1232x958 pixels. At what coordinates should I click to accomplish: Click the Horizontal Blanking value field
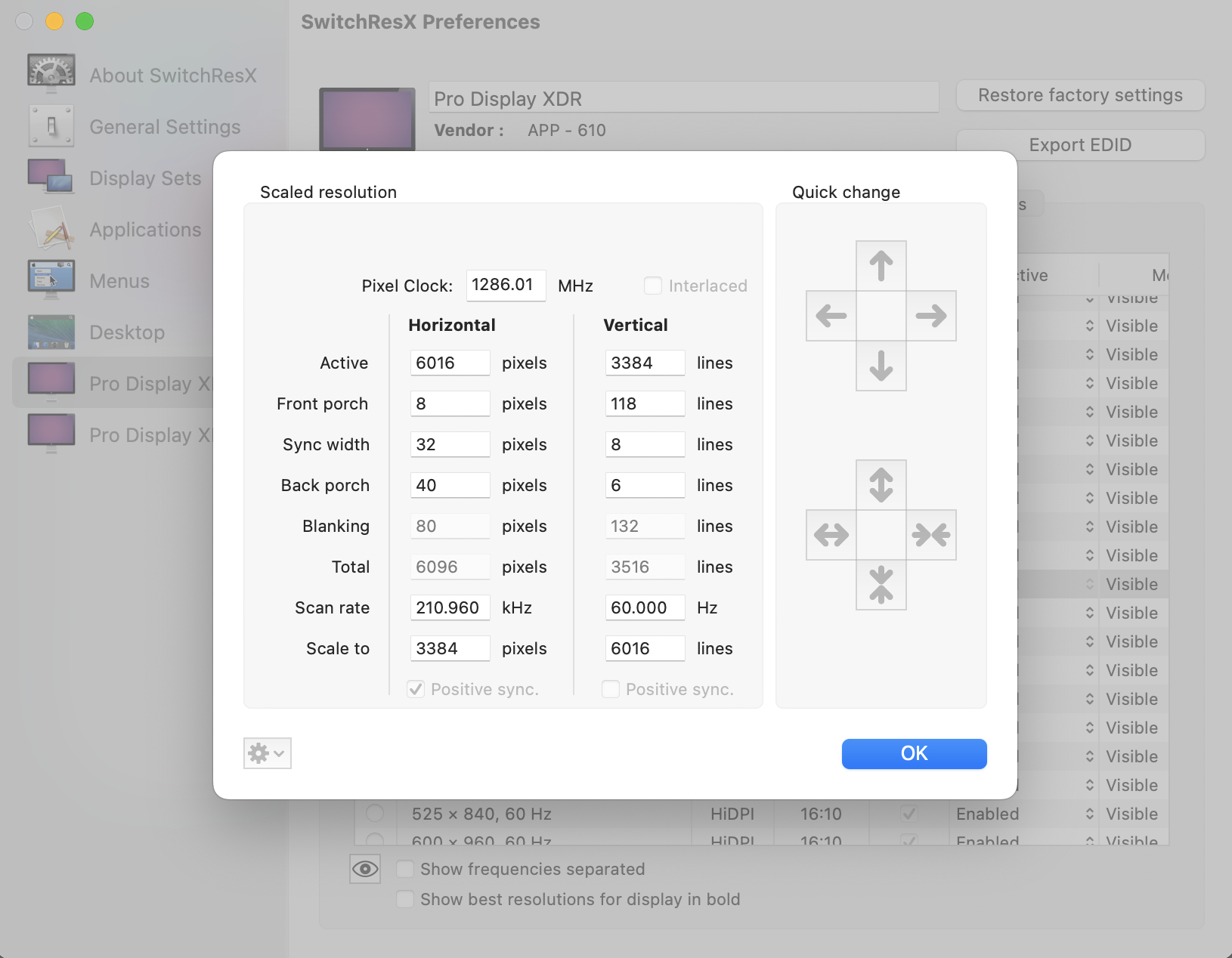(450, 526)
